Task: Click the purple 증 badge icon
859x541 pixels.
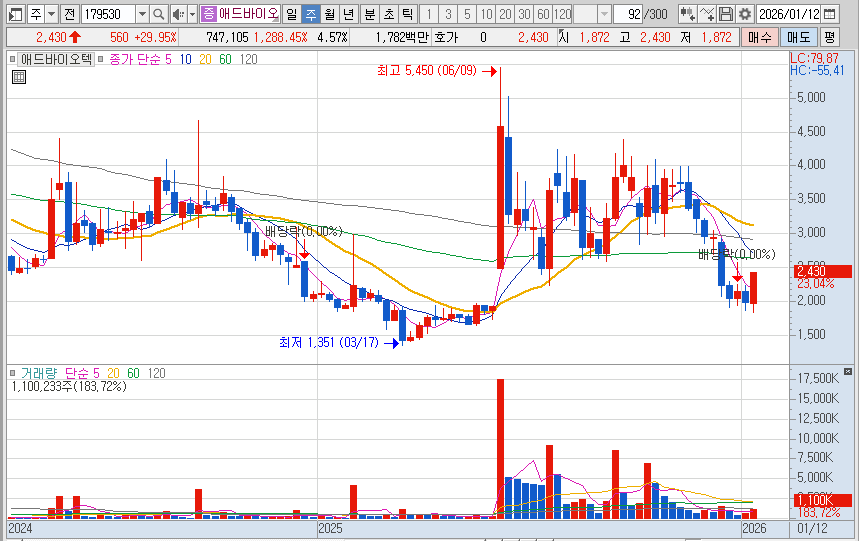Action: 209,14
